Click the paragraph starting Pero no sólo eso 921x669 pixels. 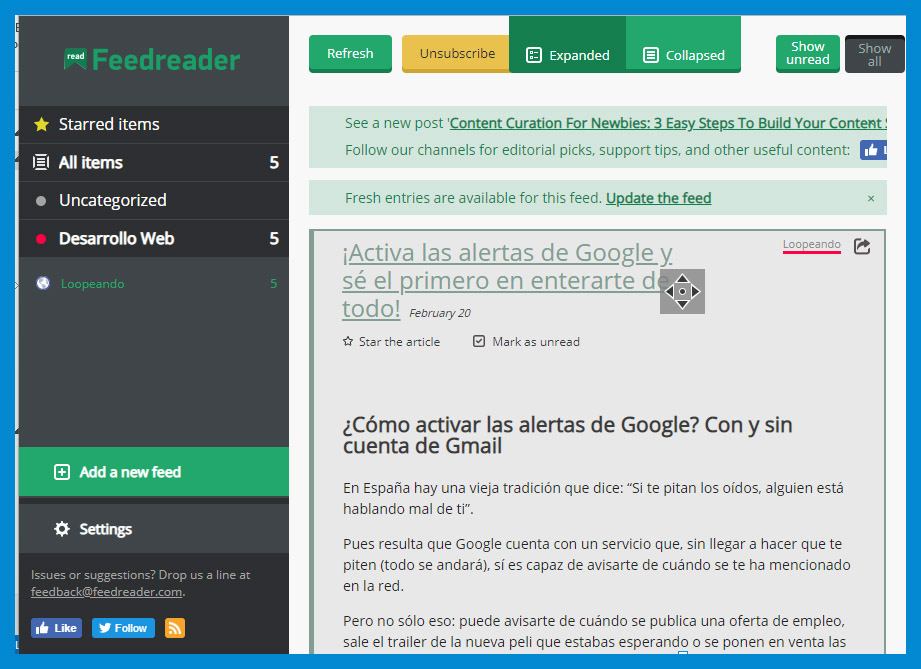pos(594,631)
